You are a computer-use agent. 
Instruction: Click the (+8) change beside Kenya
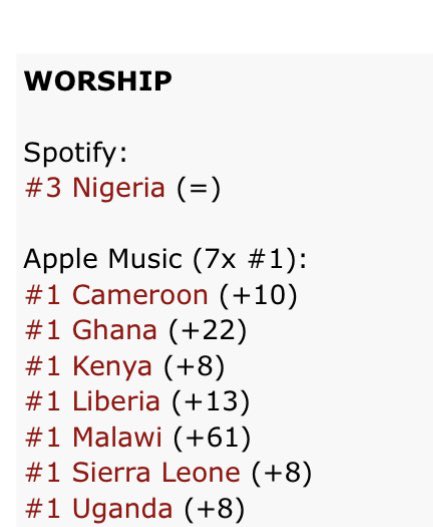(194, 367)
